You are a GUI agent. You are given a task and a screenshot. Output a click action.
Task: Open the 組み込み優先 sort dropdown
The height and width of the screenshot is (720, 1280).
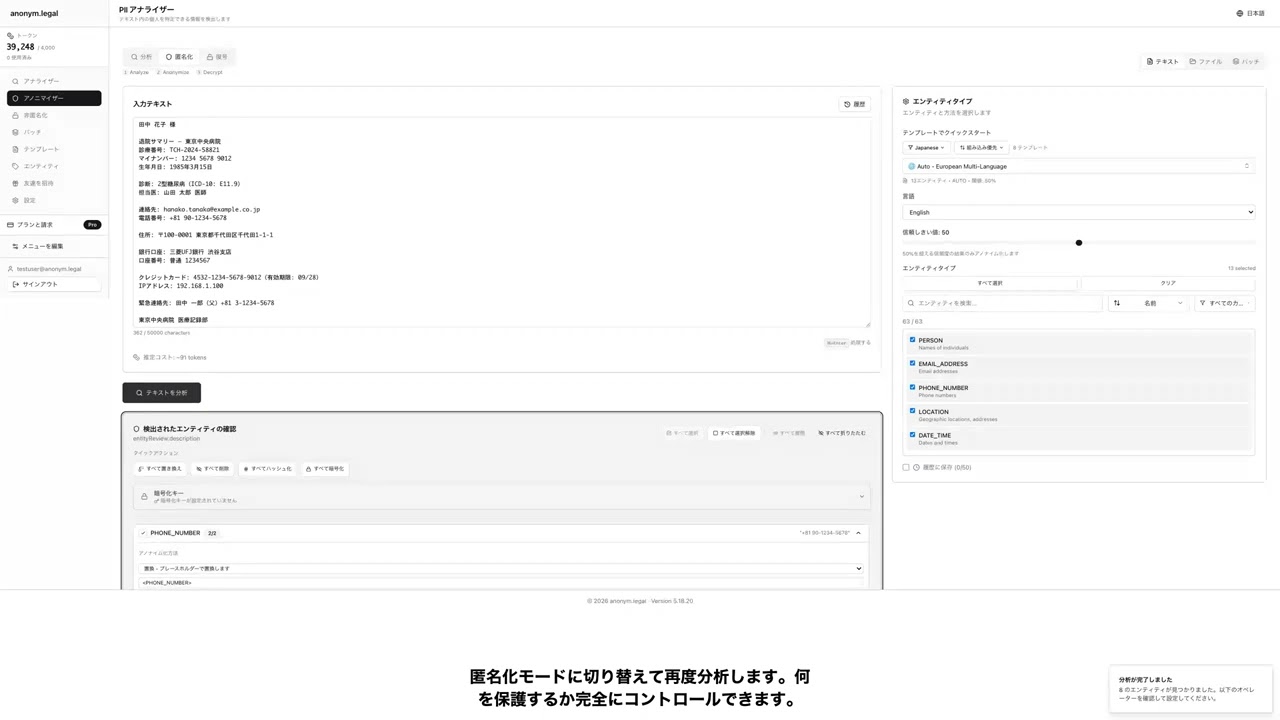tap(981, 148)
